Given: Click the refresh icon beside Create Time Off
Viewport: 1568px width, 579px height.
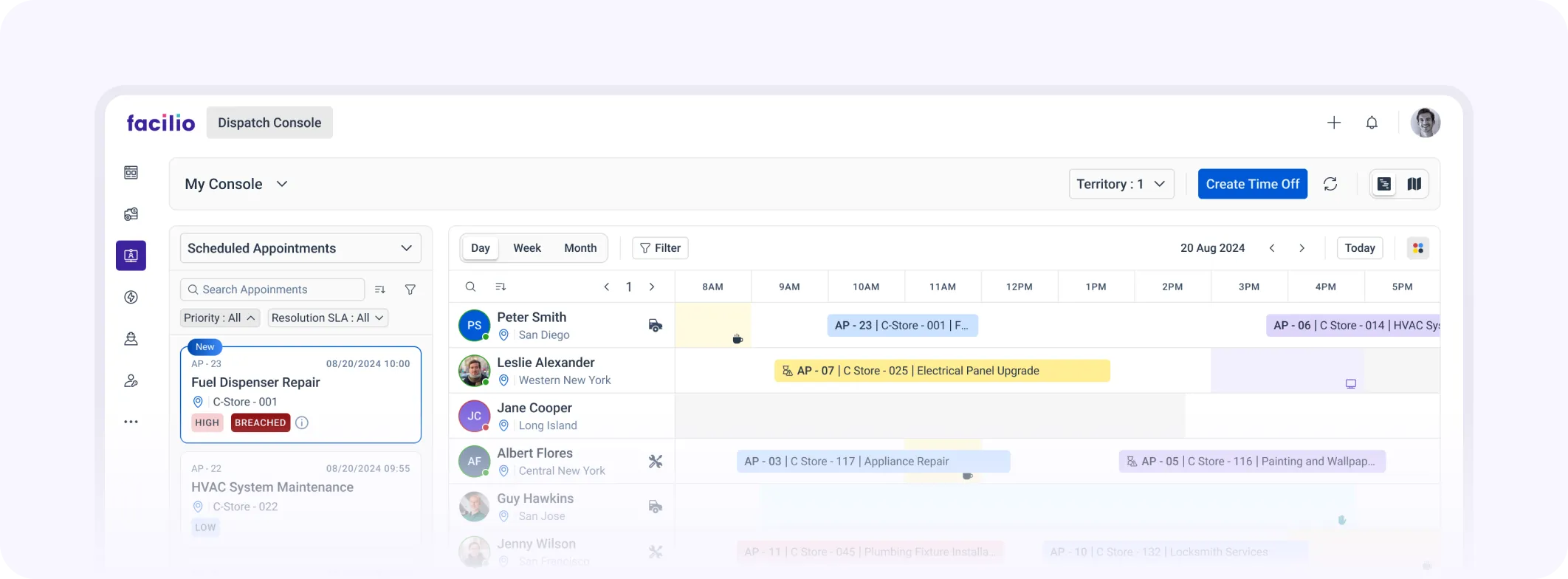Looking at the screenshot, I should click(x=1330, y=185).
